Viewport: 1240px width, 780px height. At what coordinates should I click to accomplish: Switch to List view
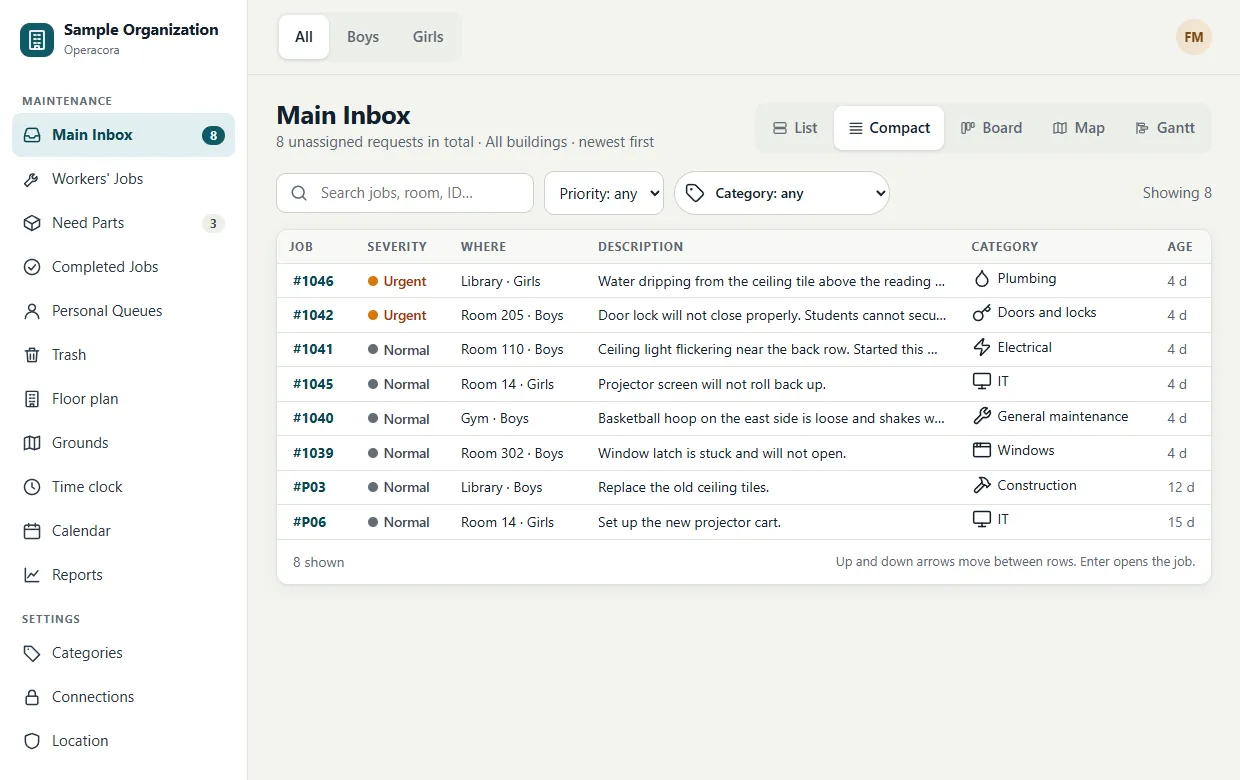pos(795,128)
